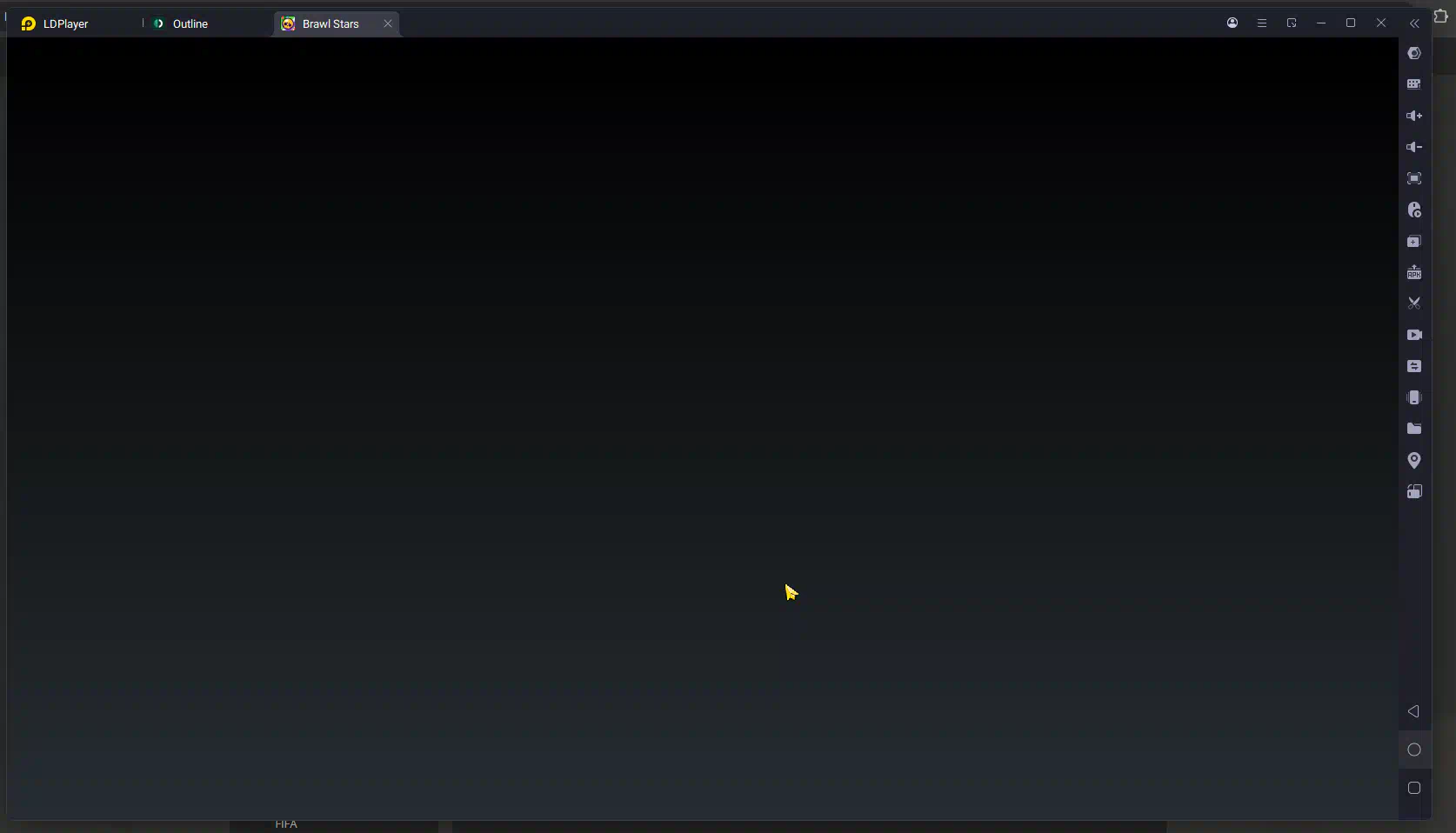This screenshot has height=833, width=1456.
Task: Open the shared folder icon
Action: tap(1414, 429)
